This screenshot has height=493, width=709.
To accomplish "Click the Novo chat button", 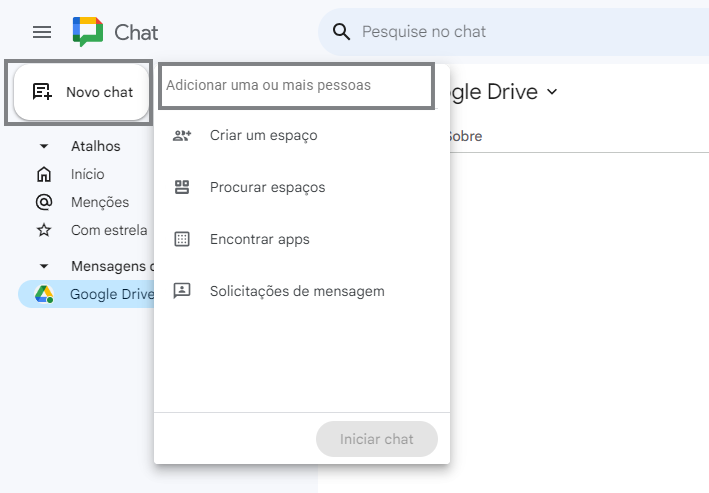I will 81,92.
